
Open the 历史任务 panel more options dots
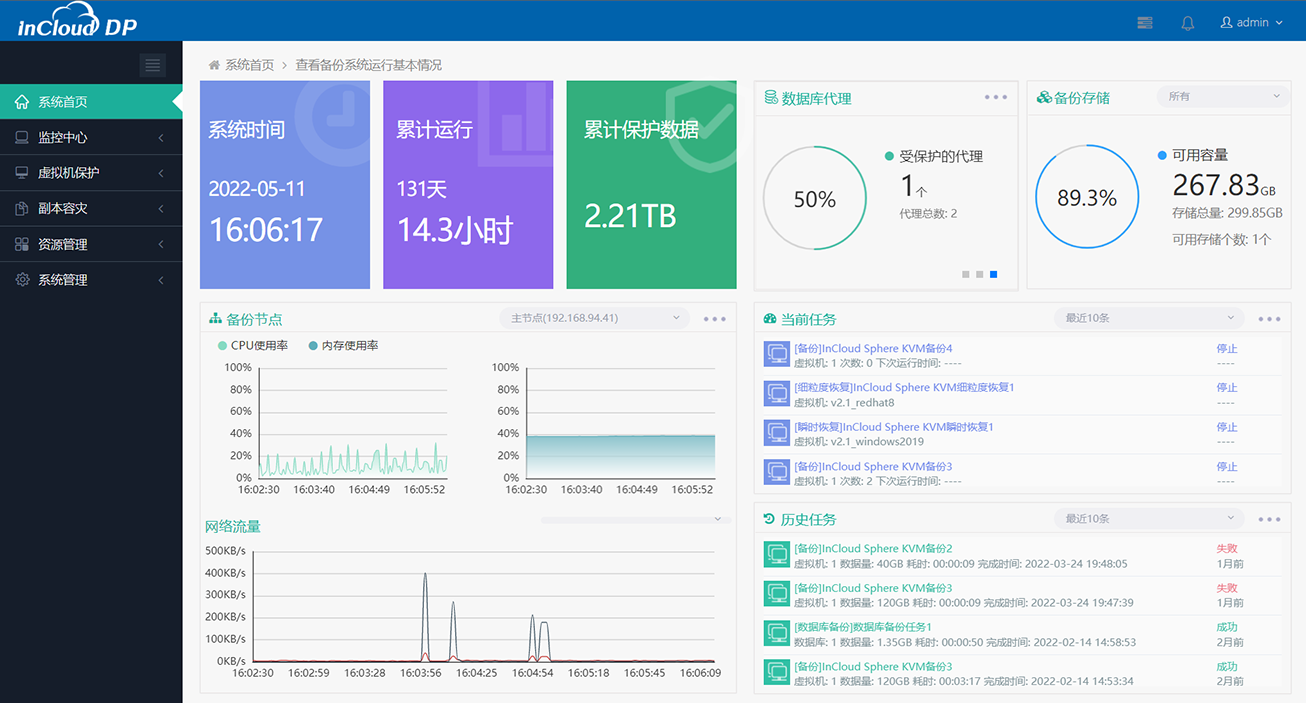point(1269,520)
